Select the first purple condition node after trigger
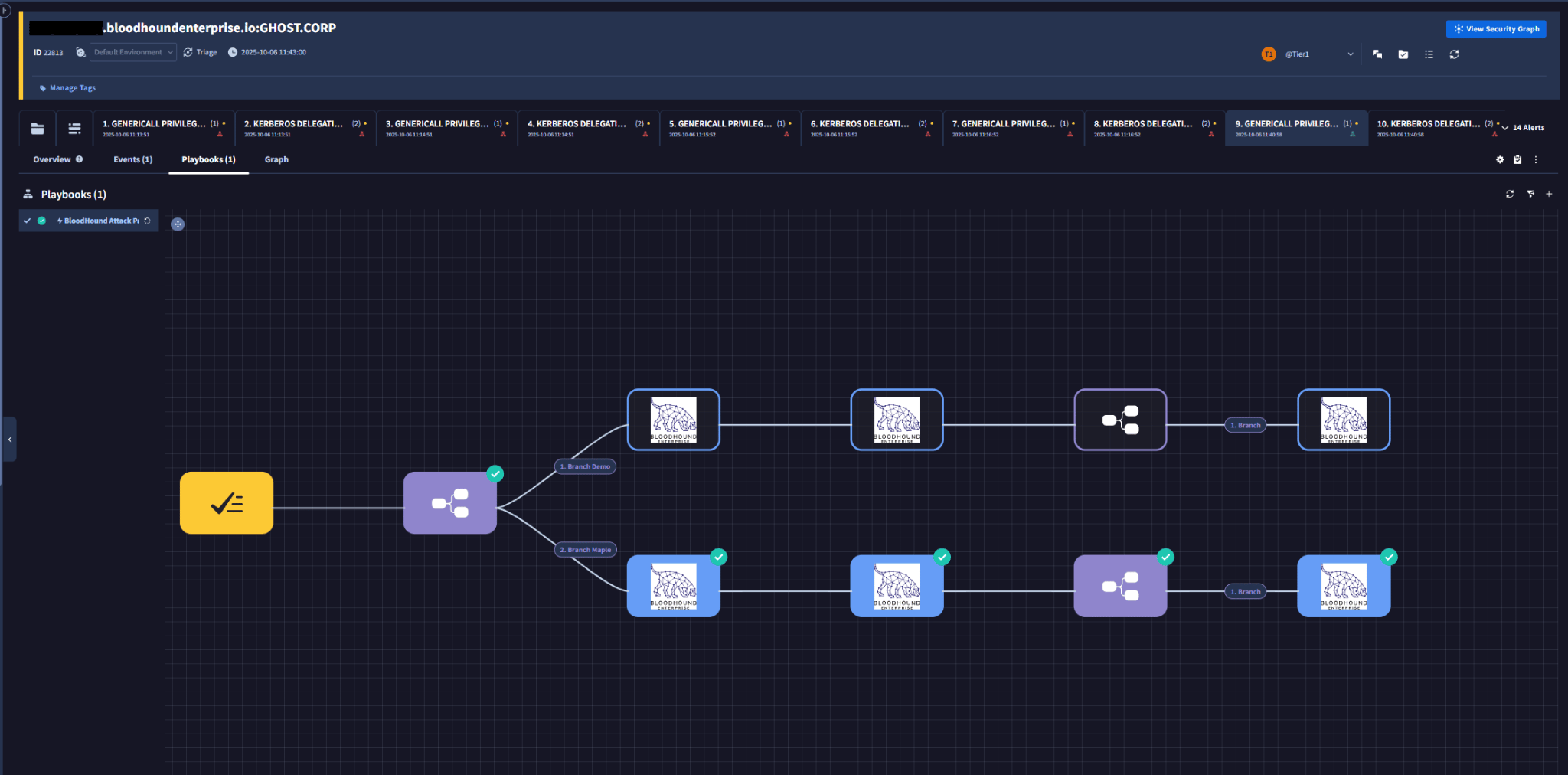The width and height of the screenshot is (1568, 775). point(450,503)
